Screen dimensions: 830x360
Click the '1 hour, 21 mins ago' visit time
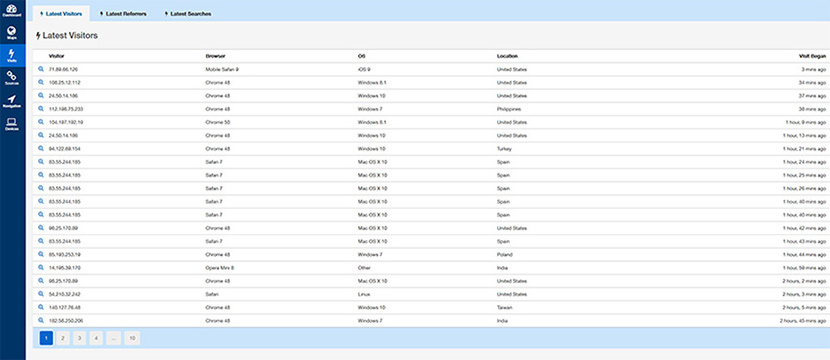click(804, 149)
